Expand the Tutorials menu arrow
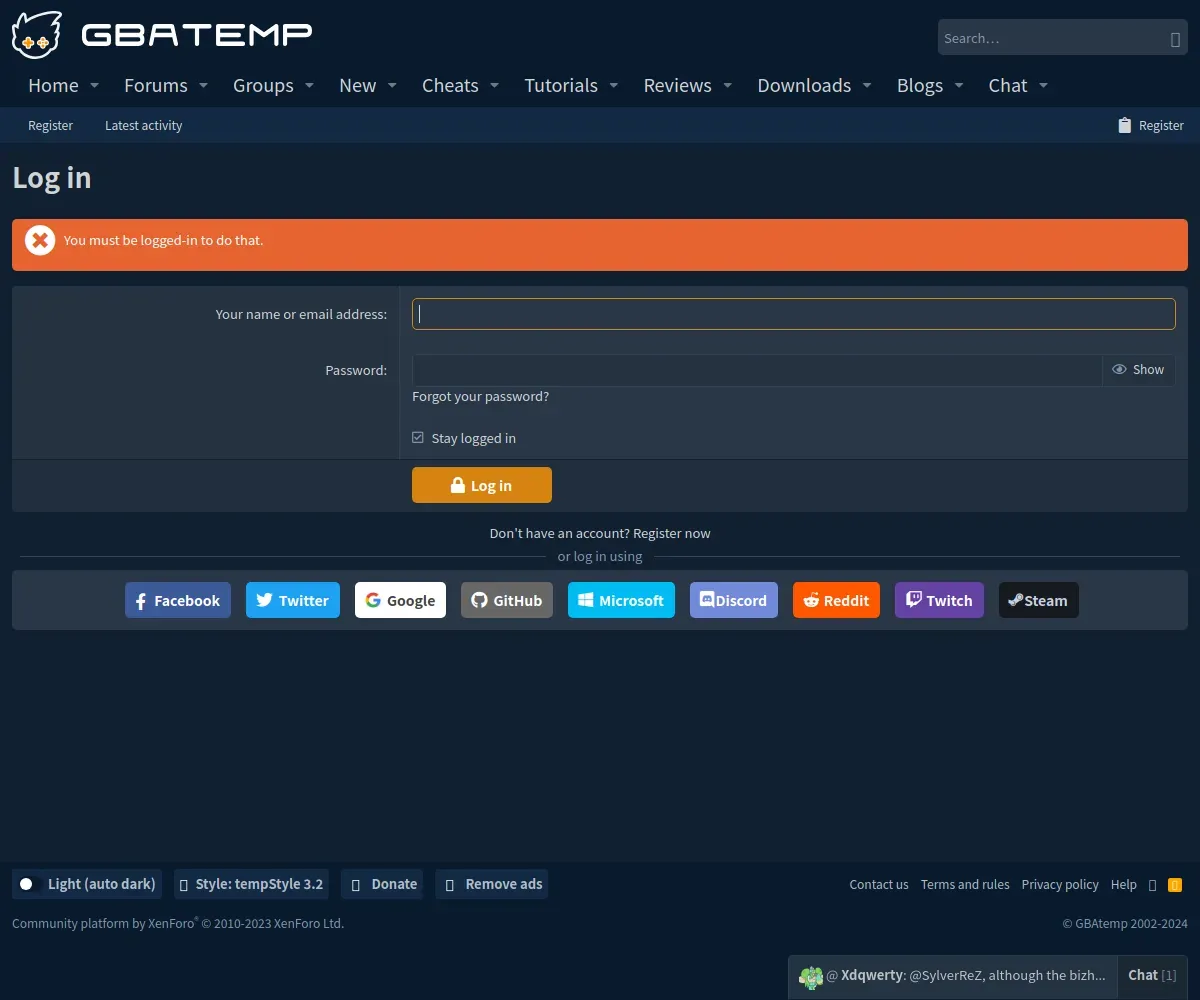The height and width of the screenshot is (1000, 1200). tap(614, 86)
